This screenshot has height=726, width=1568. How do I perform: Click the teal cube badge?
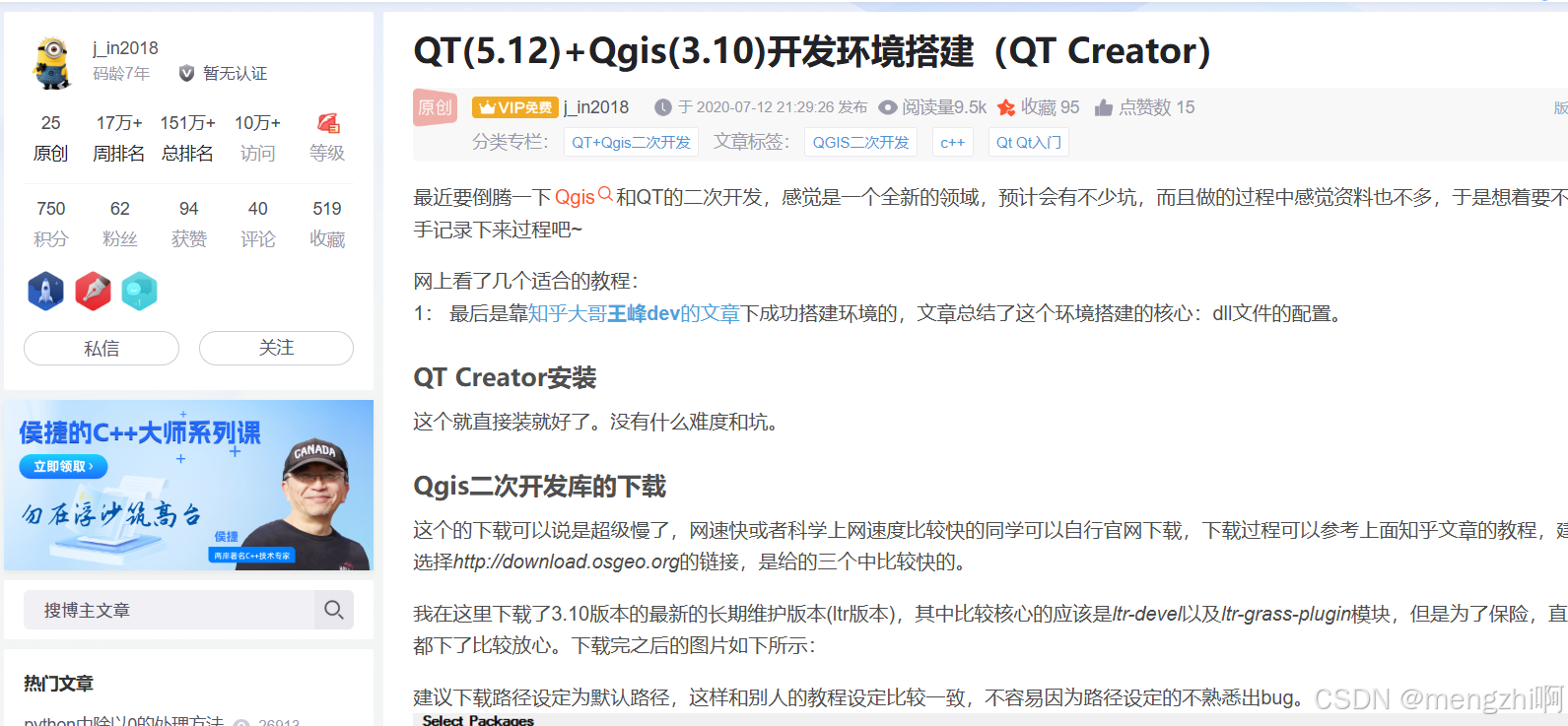(139, 291)
